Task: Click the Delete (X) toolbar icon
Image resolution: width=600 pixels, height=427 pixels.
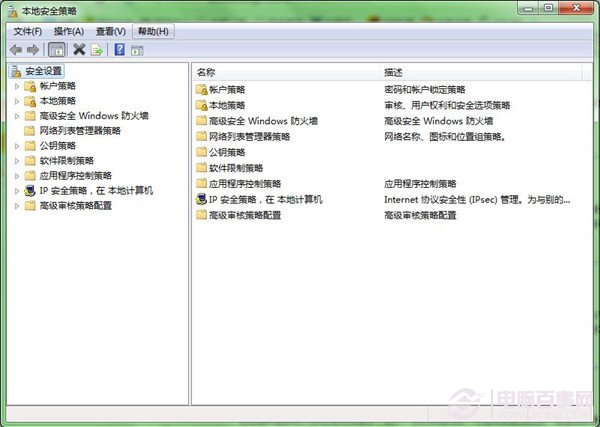Action: (x=79, y=49)
